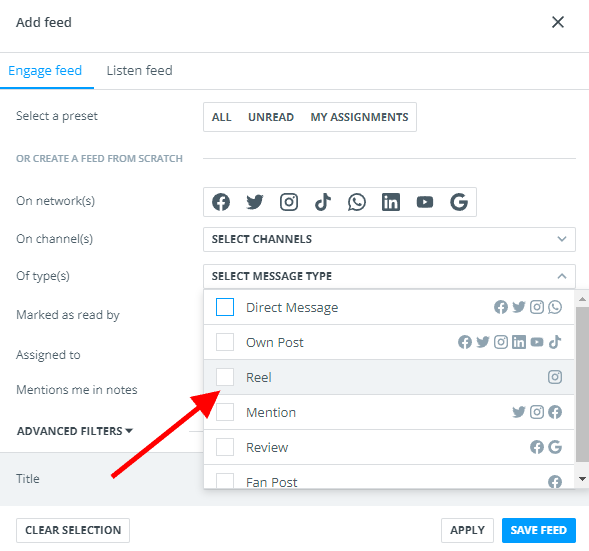Select the YouTube network icon

(425, 202)
